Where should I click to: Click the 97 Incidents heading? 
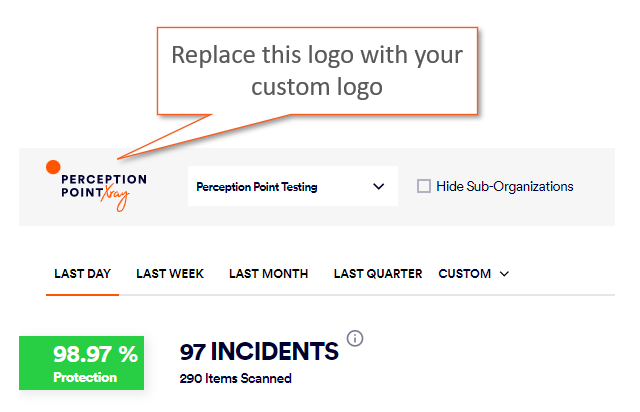pos(259,351)
